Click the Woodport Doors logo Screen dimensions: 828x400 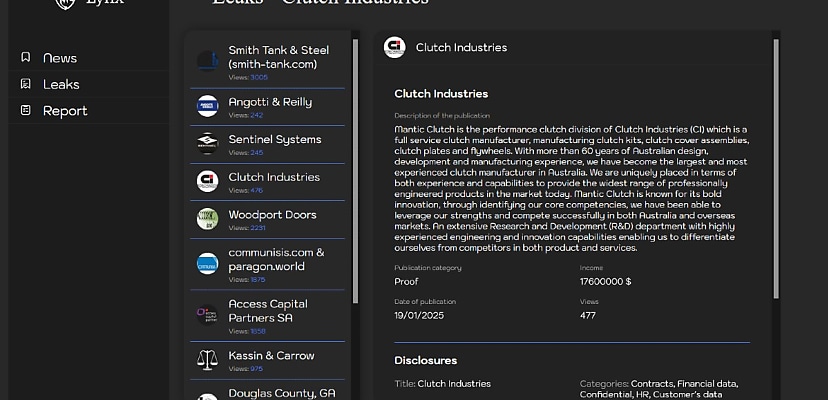click(x=208, y=219)
